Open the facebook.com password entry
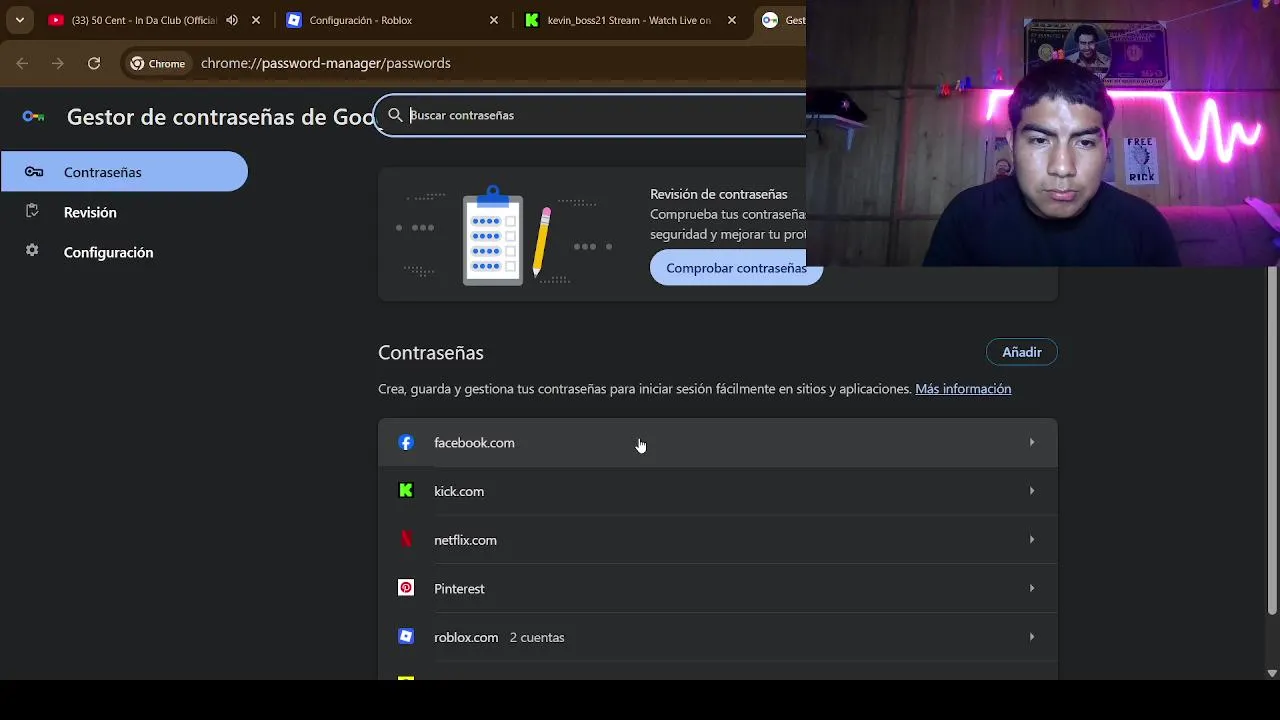The image size is (1280, 720). point(717,443)
